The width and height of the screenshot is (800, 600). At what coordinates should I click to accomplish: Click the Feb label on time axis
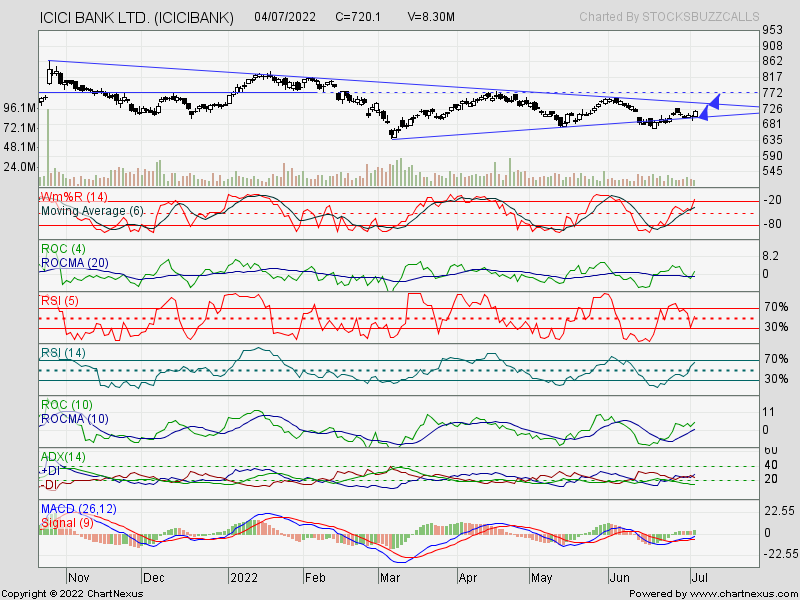pyautogui.click(x=315, y=578)
